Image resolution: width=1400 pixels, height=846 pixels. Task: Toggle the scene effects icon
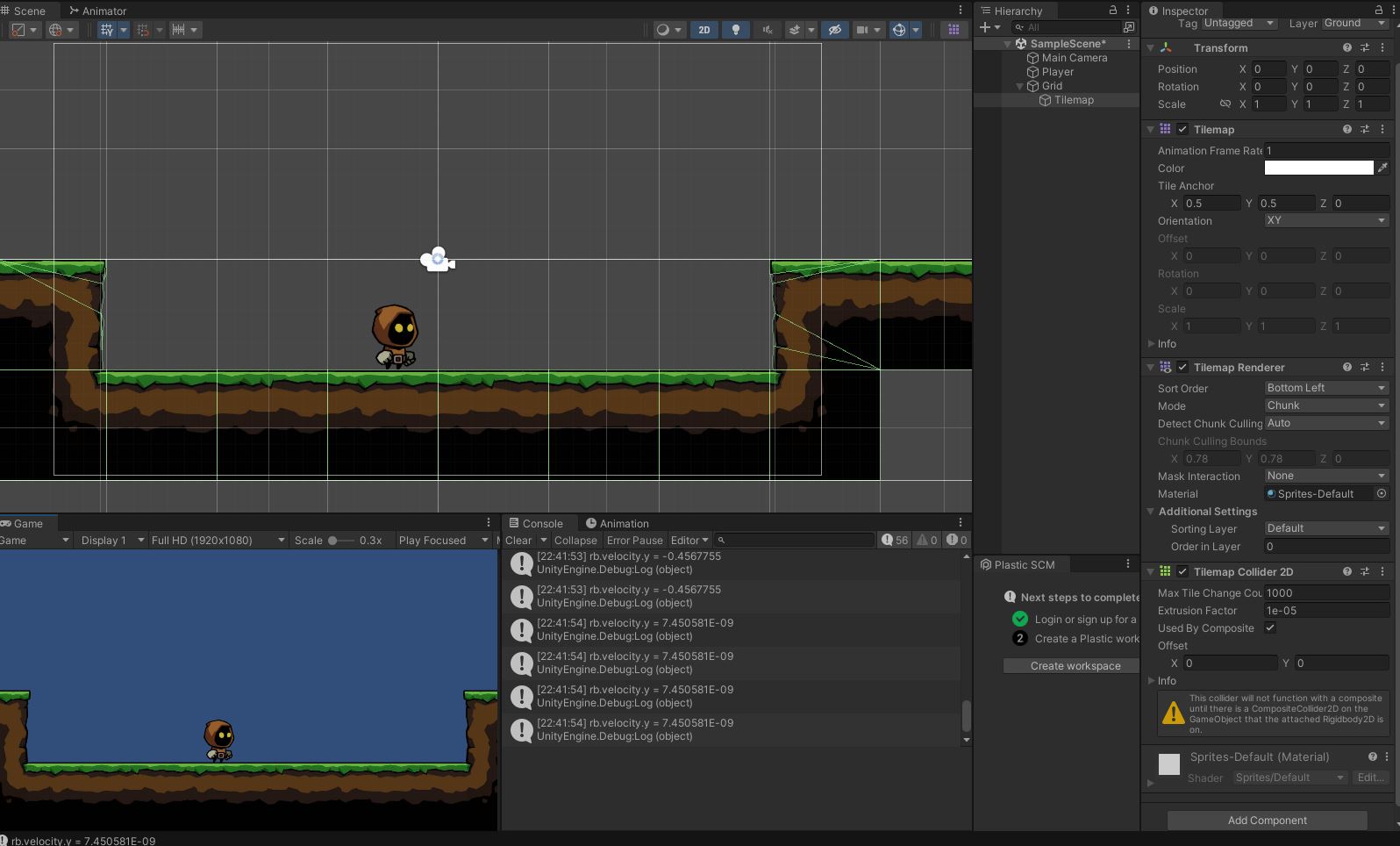(795, 30)
